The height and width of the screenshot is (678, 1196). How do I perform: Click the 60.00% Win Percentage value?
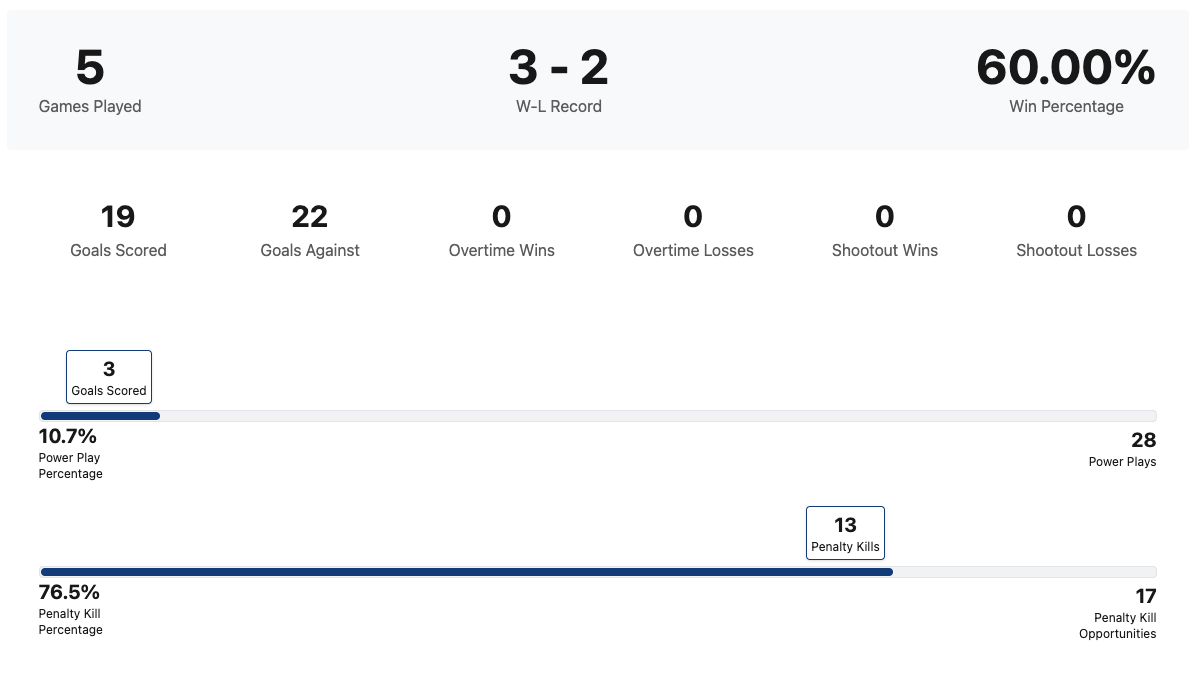pyautogui.click(x=1066, y=68)
